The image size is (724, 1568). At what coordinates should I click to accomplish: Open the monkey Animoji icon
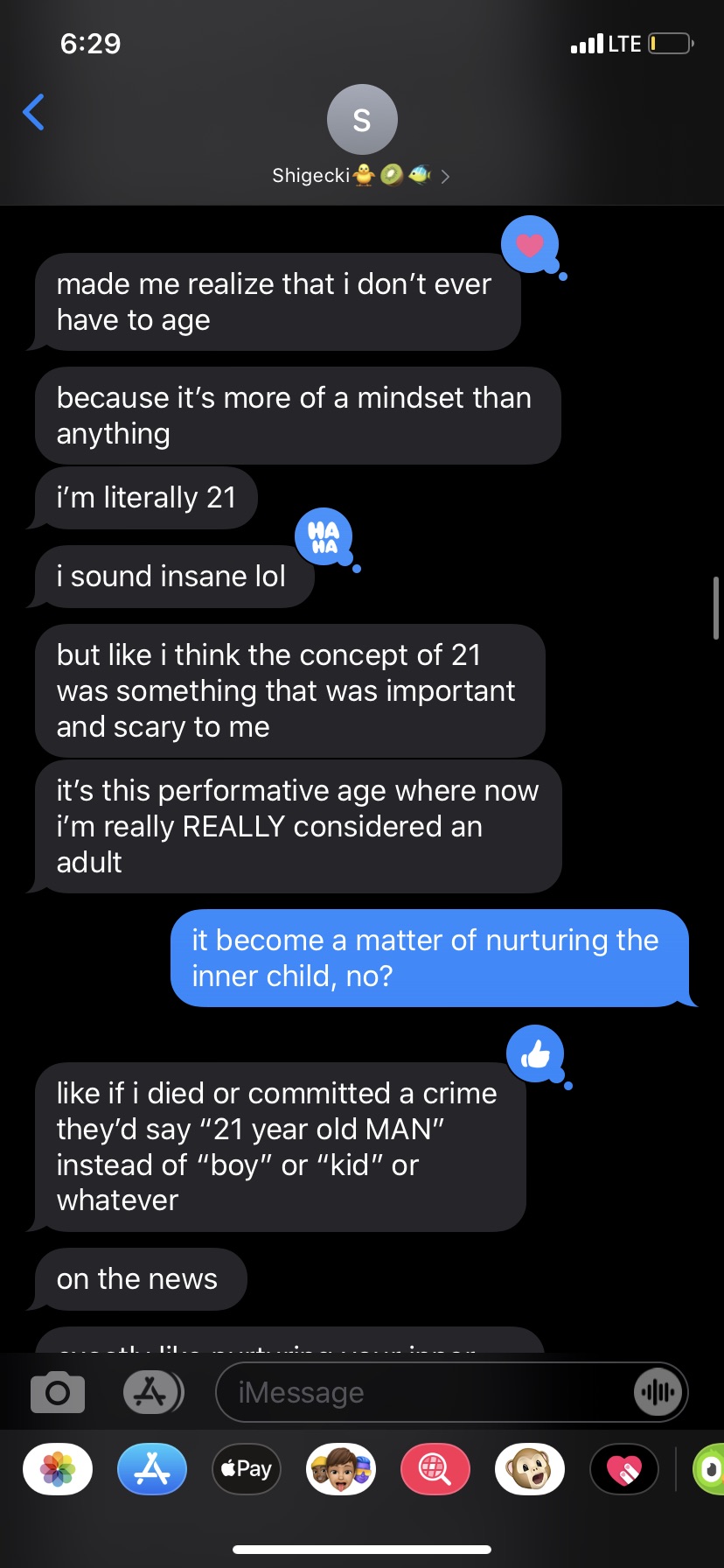(530, 1469)
